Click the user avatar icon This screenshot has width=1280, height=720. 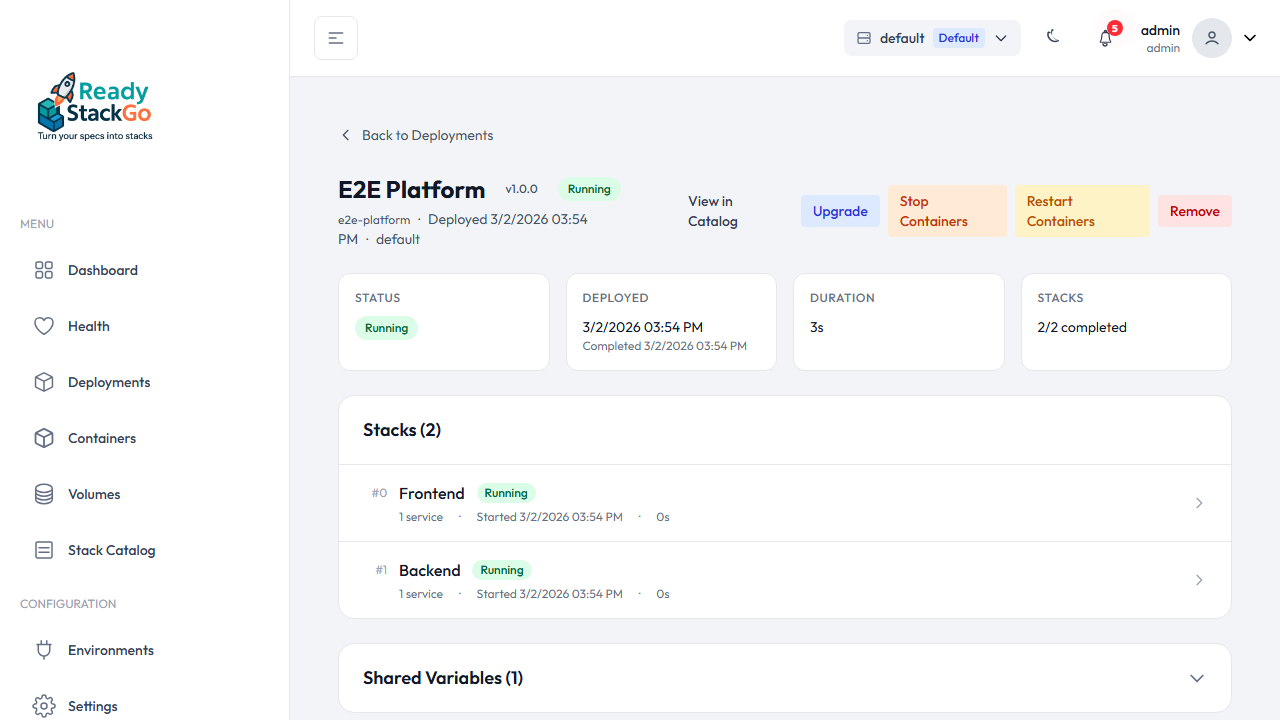1211,38
